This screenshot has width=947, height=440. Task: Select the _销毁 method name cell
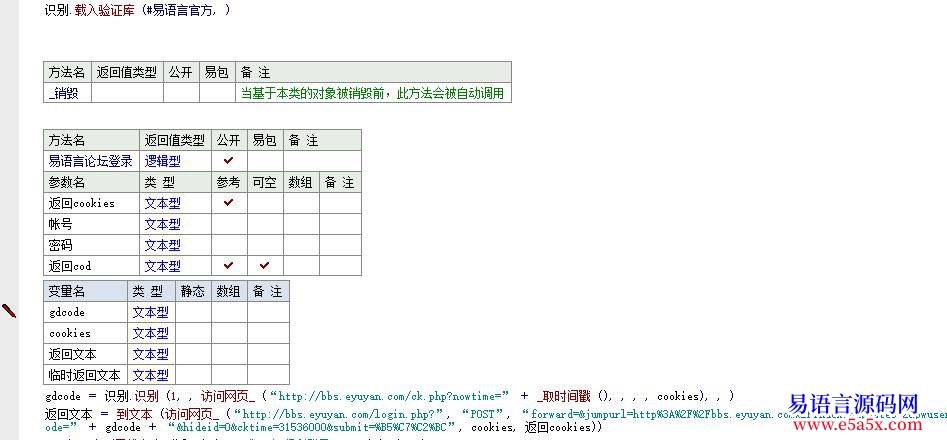coord(67,93)
